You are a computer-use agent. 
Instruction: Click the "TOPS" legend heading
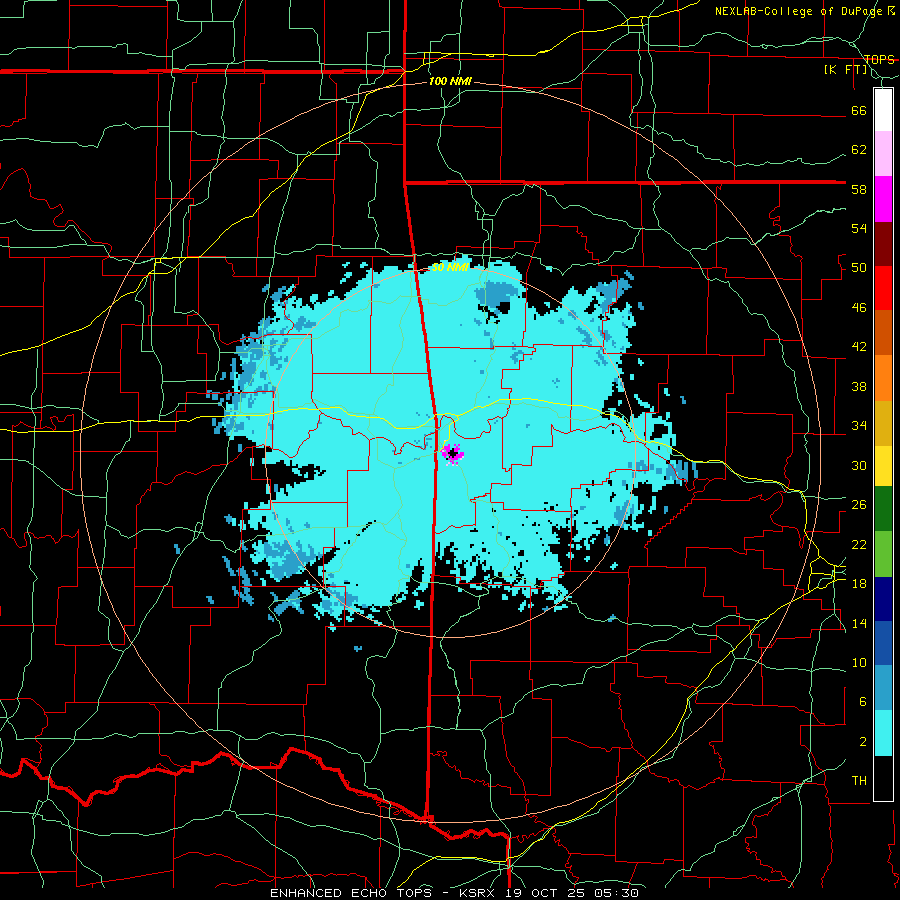[x=879, y=59]
